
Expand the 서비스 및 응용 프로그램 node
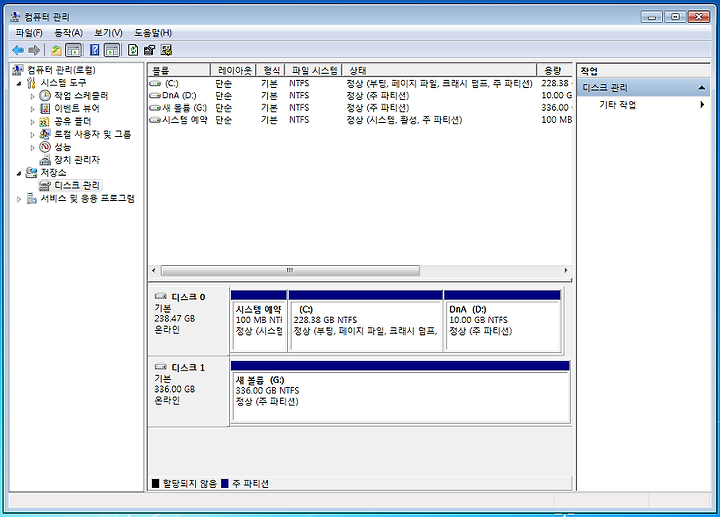pyautogui.click(x=19, y=199)
